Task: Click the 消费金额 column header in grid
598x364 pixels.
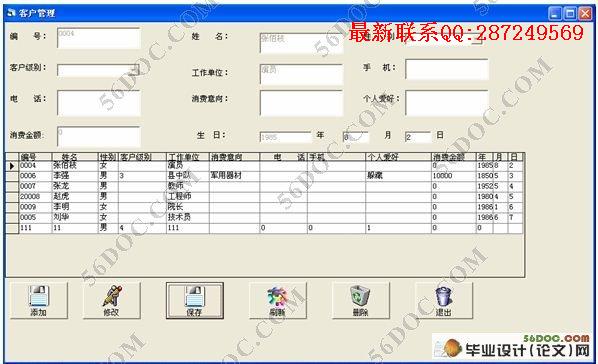Action: point(453,157)
